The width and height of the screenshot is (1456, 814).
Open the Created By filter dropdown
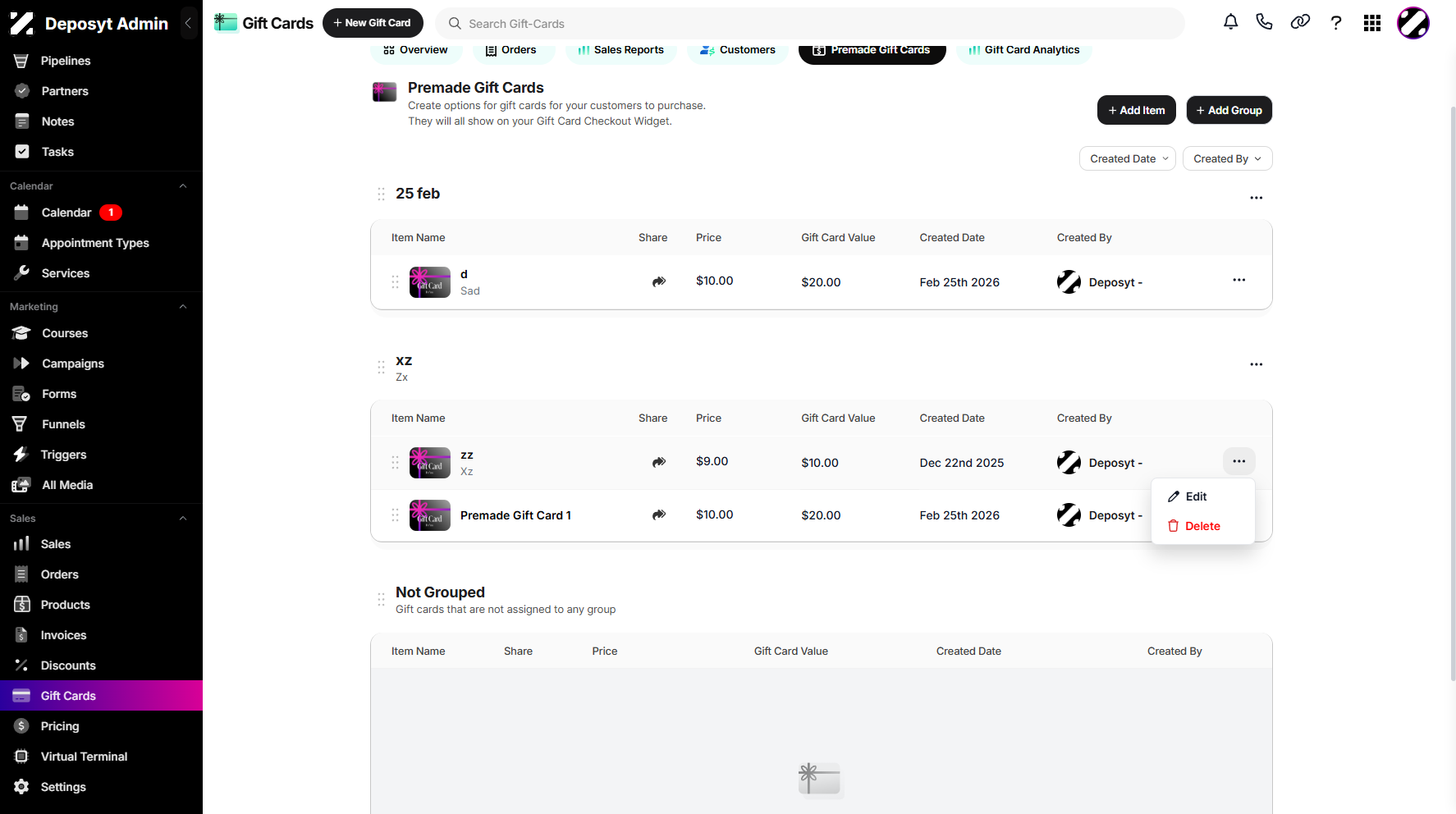[1227, 158]
